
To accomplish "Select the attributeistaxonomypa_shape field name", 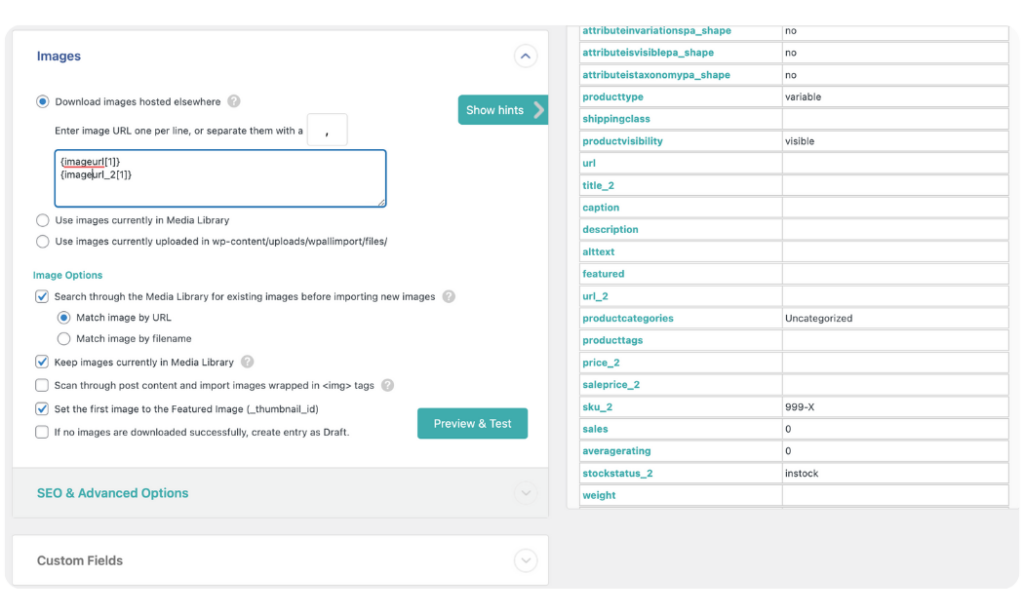I will pos(656,74).
